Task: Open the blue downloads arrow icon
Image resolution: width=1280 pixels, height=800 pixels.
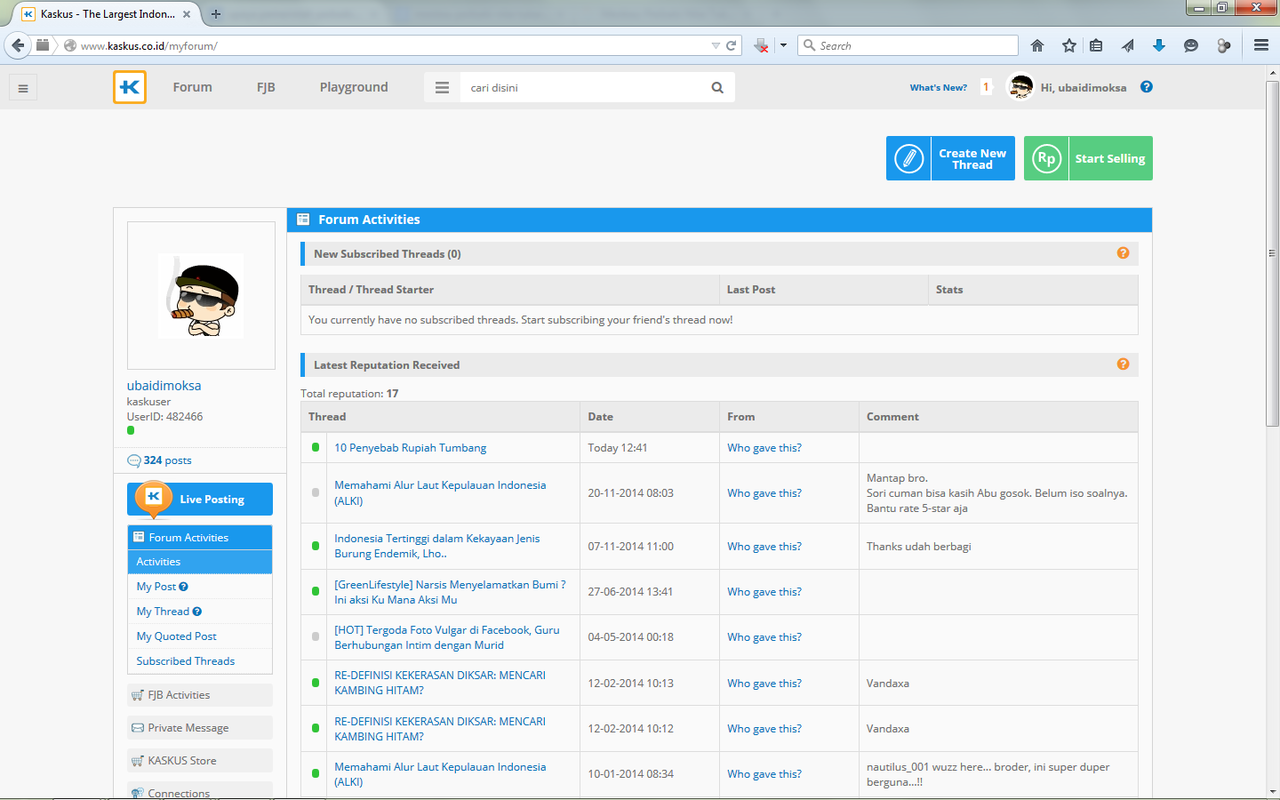Action: (x=1159, y=45)
